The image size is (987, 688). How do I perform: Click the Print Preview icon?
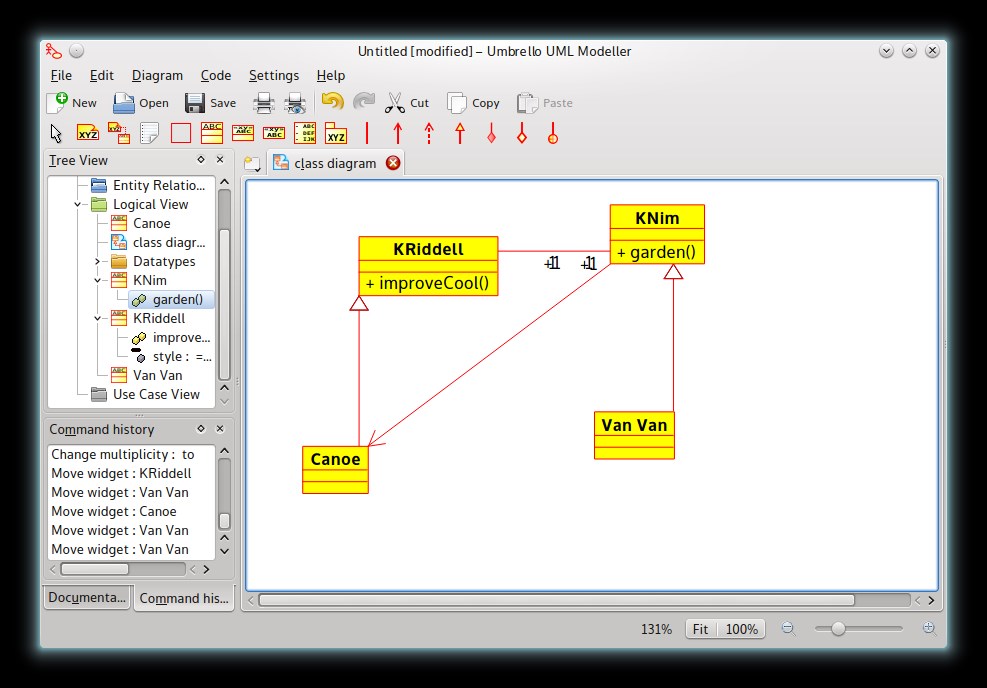(295, 102)
